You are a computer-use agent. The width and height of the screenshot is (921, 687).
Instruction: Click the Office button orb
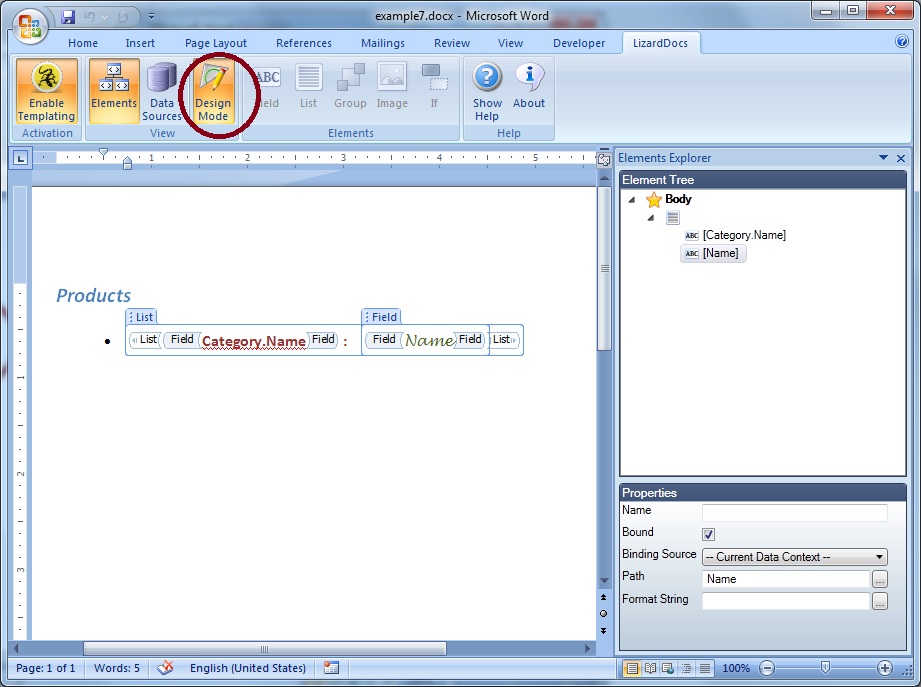click(x=30, y=27)
